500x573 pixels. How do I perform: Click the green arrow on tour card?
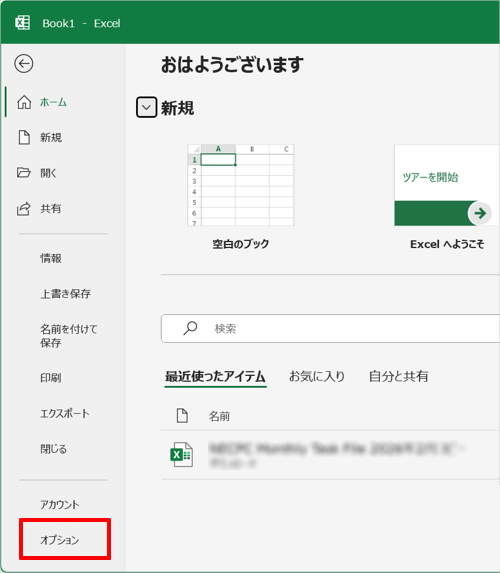pos(480,213)
